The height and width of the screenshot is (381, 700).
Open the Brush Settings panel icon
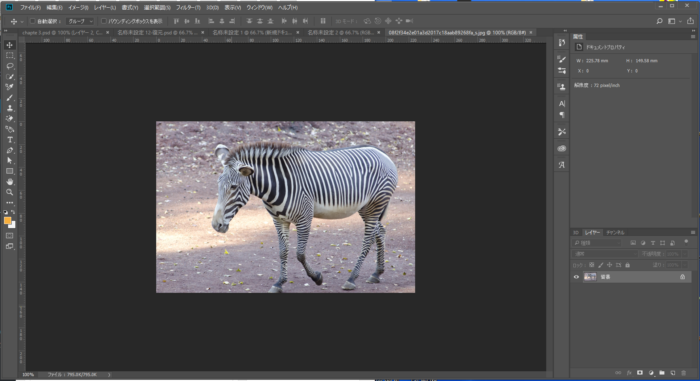(x=562, y=59)
